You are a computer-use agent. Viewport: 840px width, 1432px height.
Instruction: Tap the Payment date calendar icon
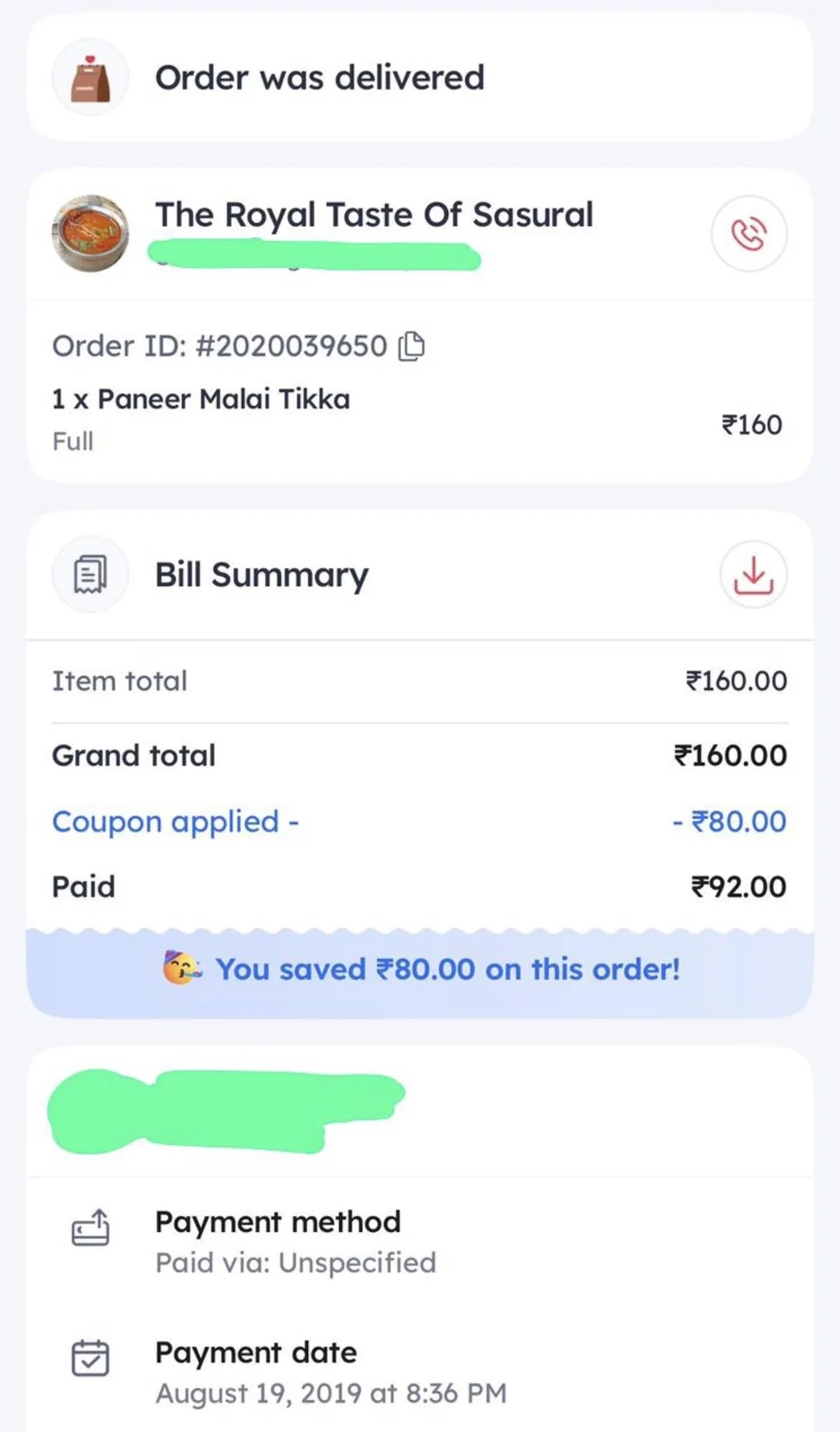click(90, 1358)
